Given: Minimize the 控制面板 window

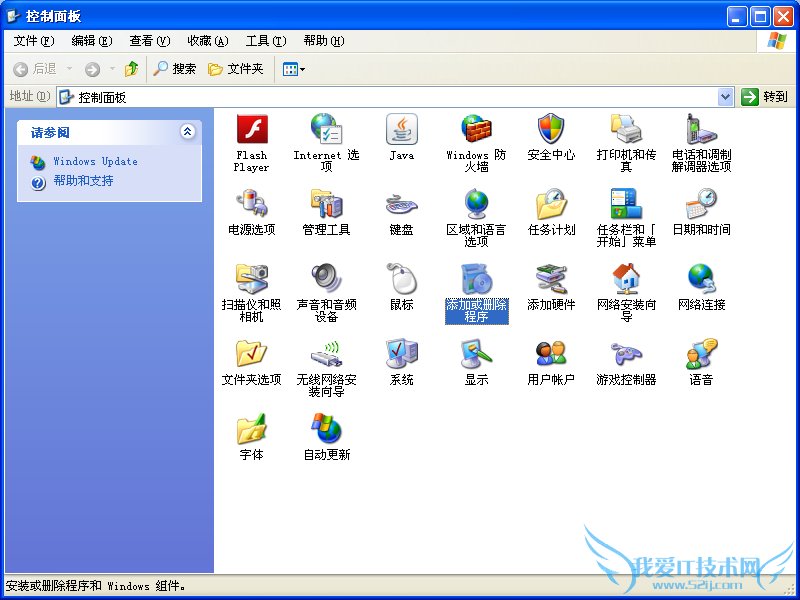Looking at the screenshot, I should coord(736,17).
